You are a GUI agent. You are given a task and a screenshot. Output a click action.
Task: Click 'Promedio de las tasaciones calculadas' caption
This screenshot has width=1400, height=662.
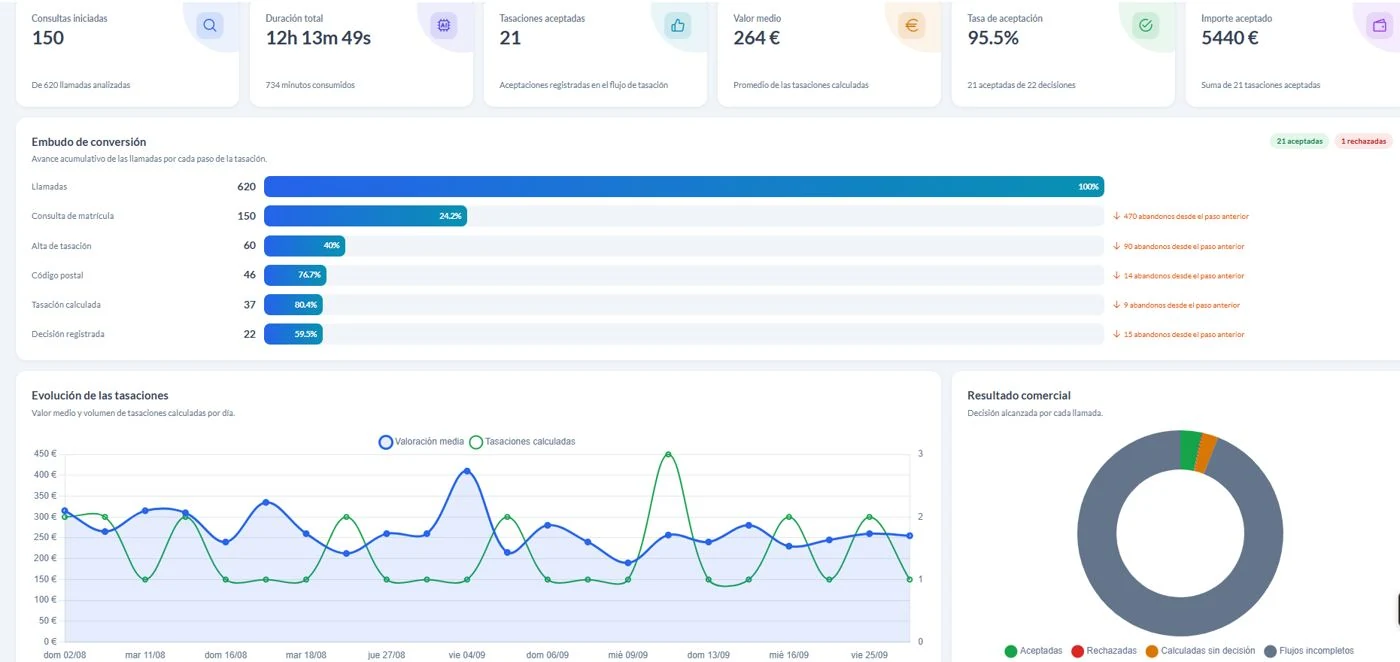[801, 85]
